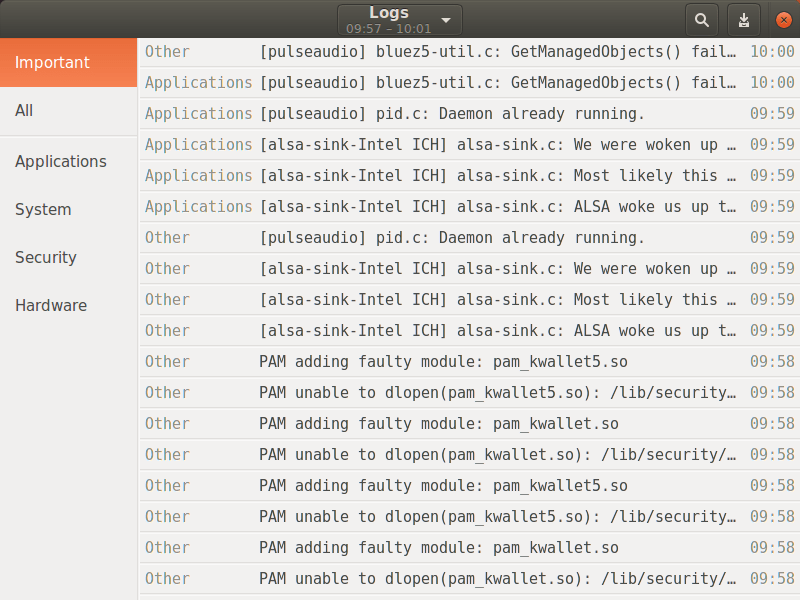
Task: Select the Applications 'We were woken up' alsa-sink entry
Action: click(x=470, y=144)
